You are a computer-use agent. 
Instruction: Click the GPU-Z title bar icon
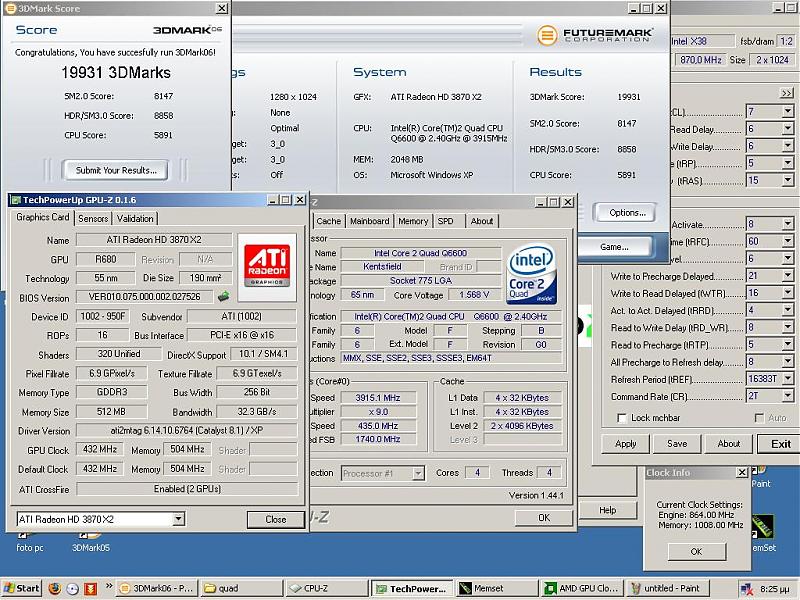(x=16, y=199)
